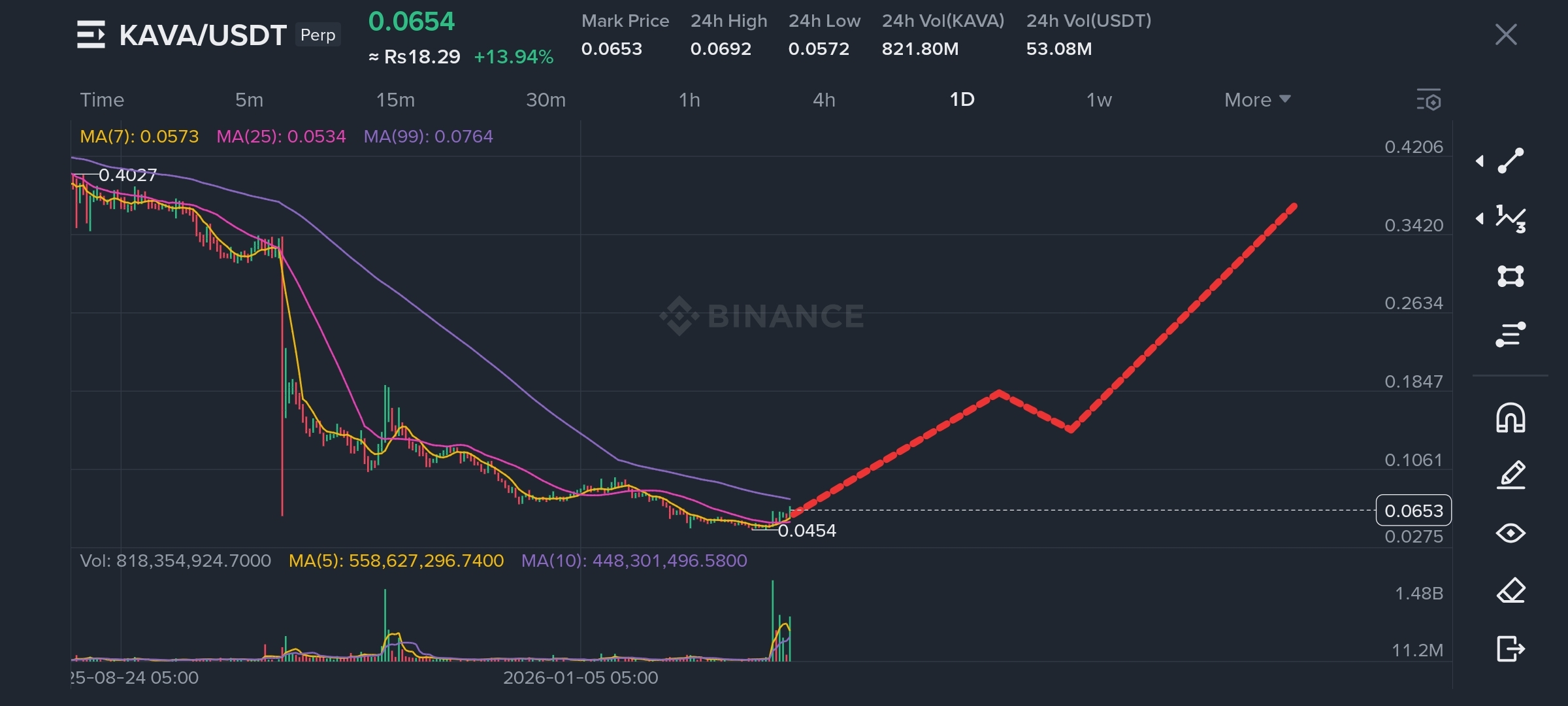The image size is (1568, 706).
Task: Select the pencil brush drawing tool
Action: click(1511, 475)
